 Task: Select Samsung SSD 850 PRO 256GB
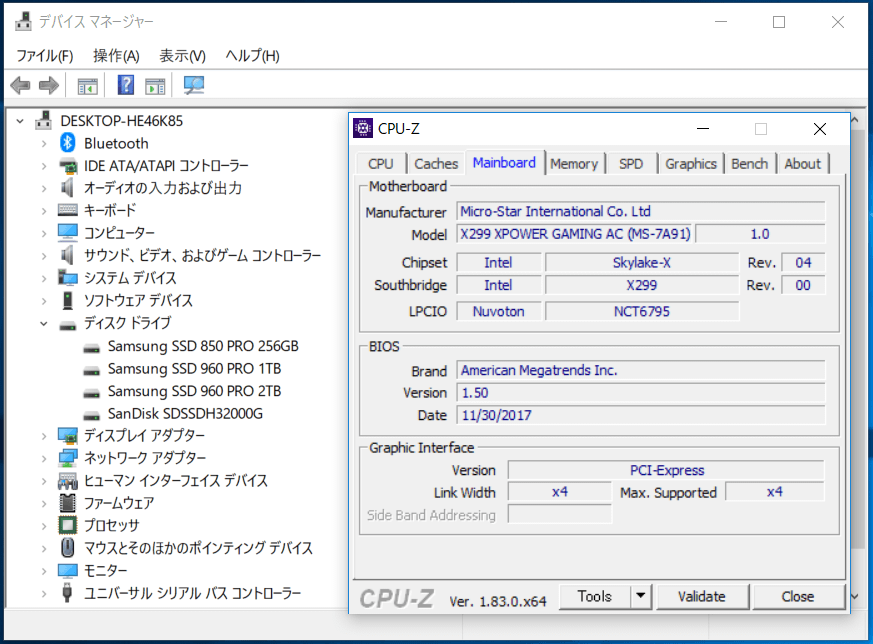[x=203, y=346]
